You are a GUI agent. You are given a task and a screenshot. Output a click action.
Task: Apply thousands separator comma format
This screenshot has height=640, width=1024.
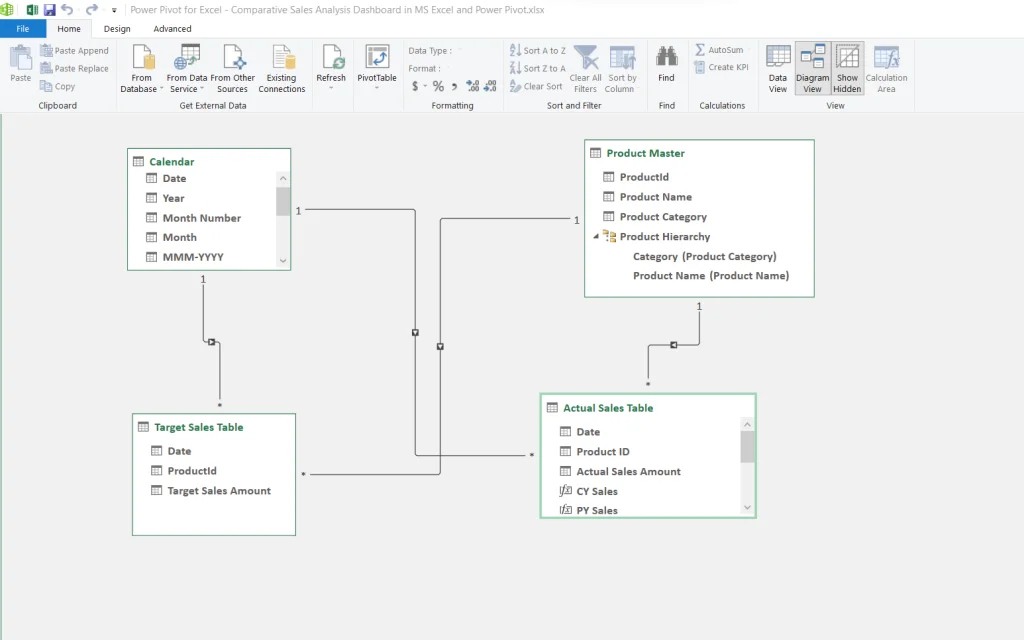[x=455, y=86]
